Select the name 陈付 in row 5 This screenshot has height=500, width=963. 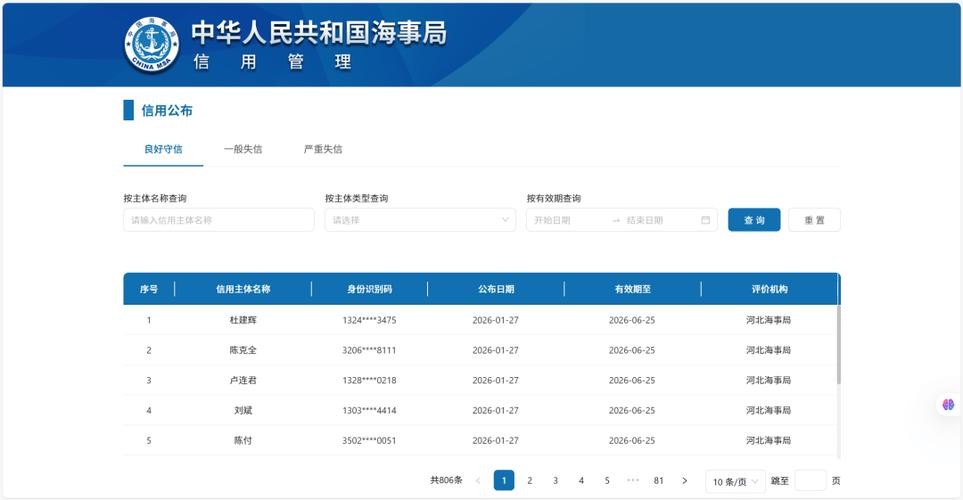point(243,440)
